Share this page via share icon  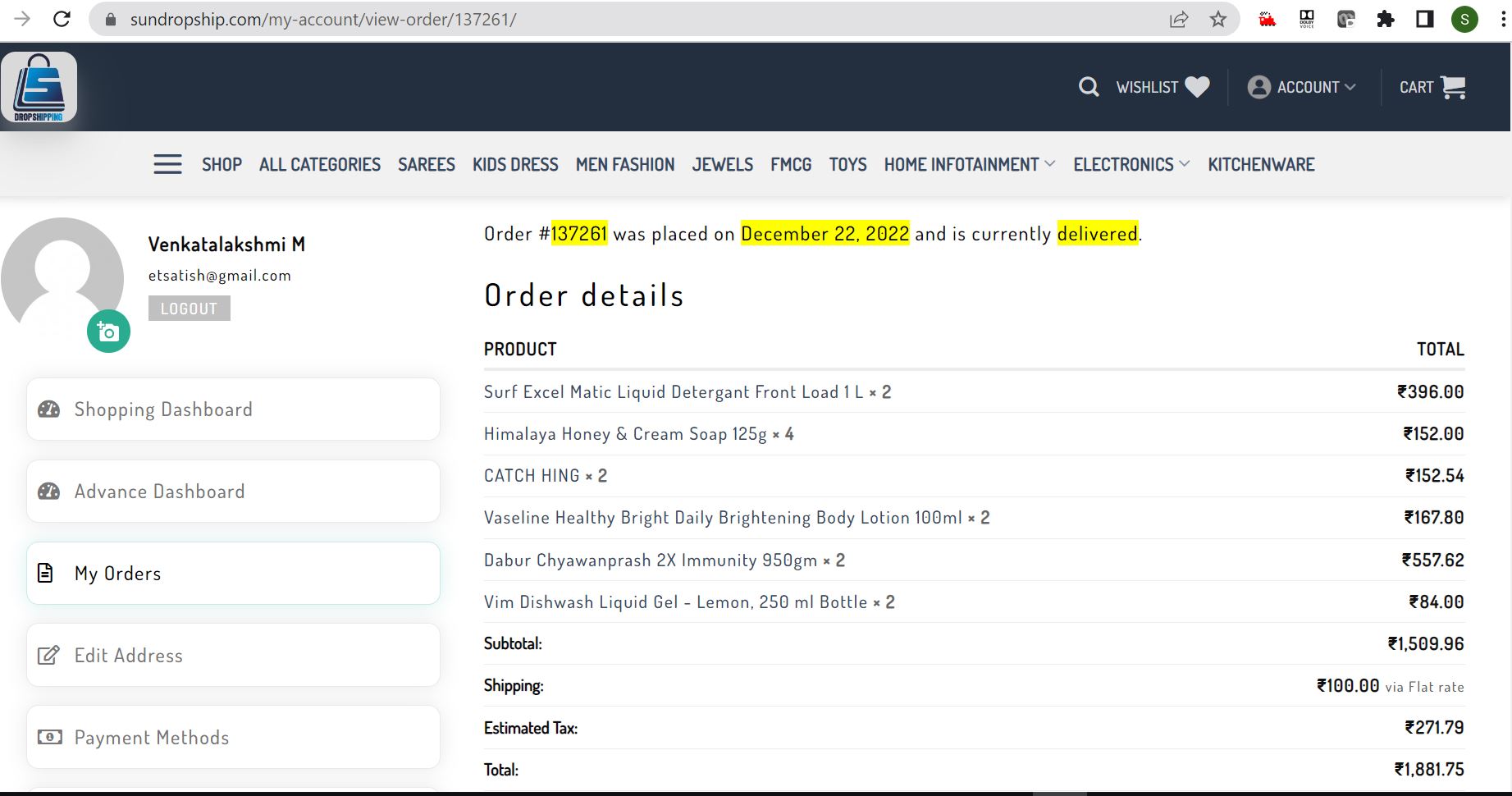point(1179,19)
